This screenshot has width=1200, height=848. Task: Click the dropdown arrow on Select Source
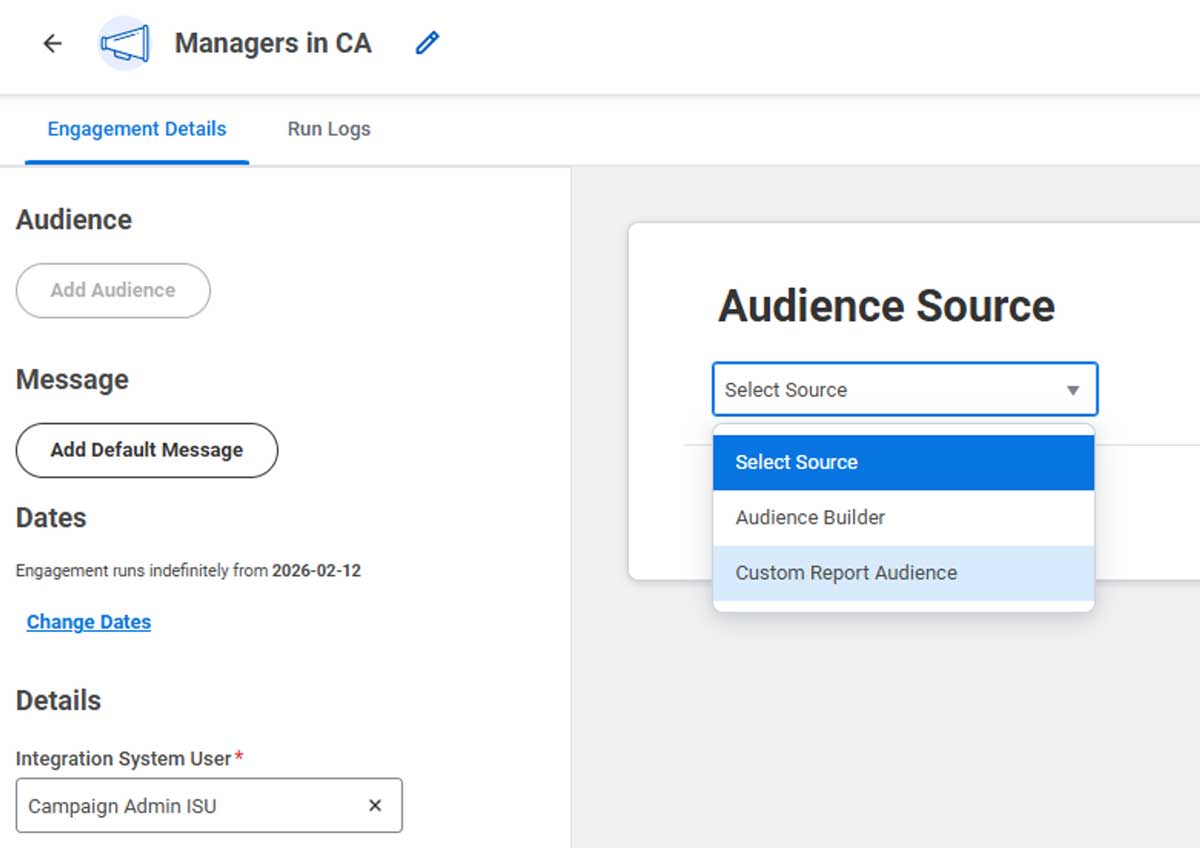pos(1075,389)
